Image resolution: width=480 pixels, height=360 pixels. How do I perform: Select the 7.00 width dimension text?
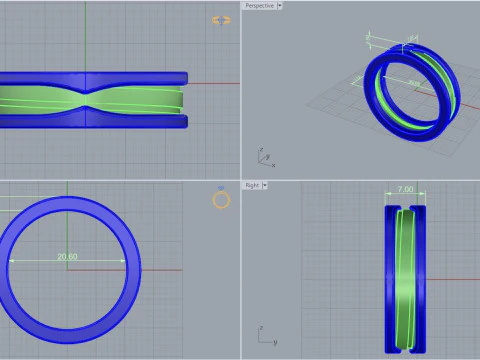click(405, 189)
